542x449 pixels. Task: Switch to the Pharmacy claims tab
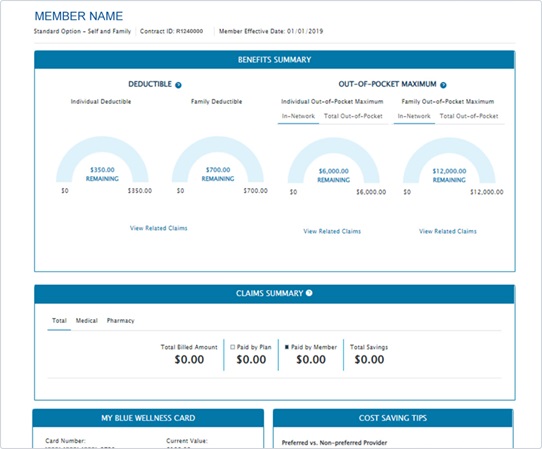tap(120, 321)
